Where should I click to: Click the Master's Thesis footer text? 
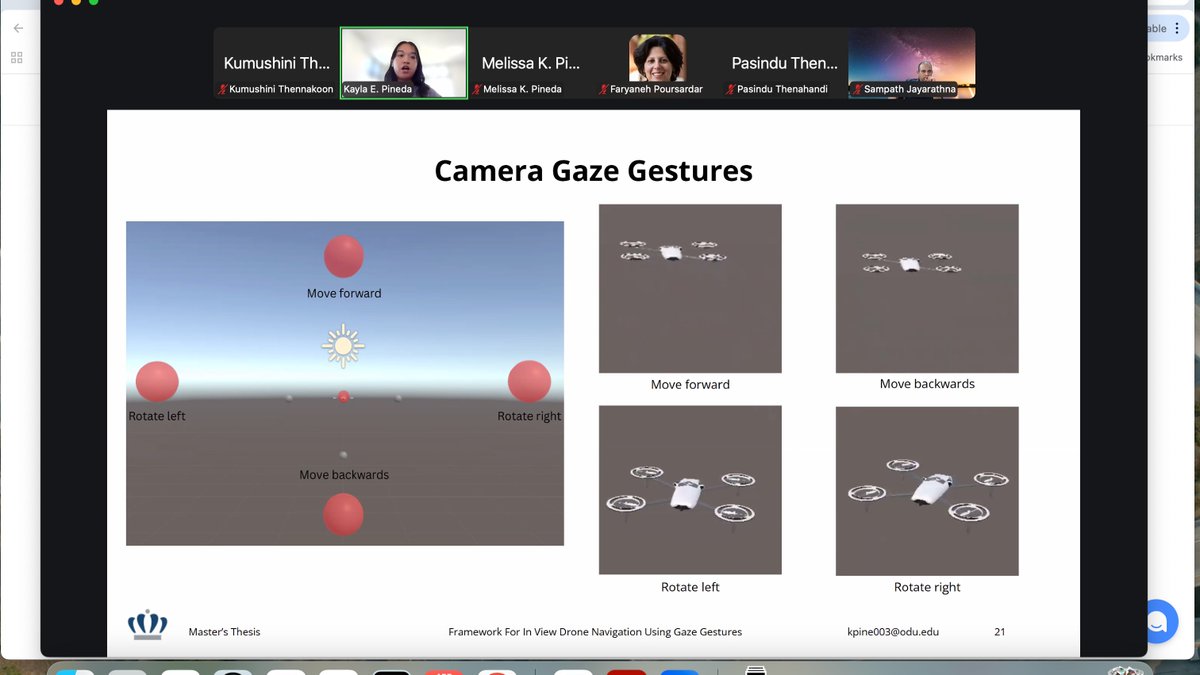[x=224, y=632]
